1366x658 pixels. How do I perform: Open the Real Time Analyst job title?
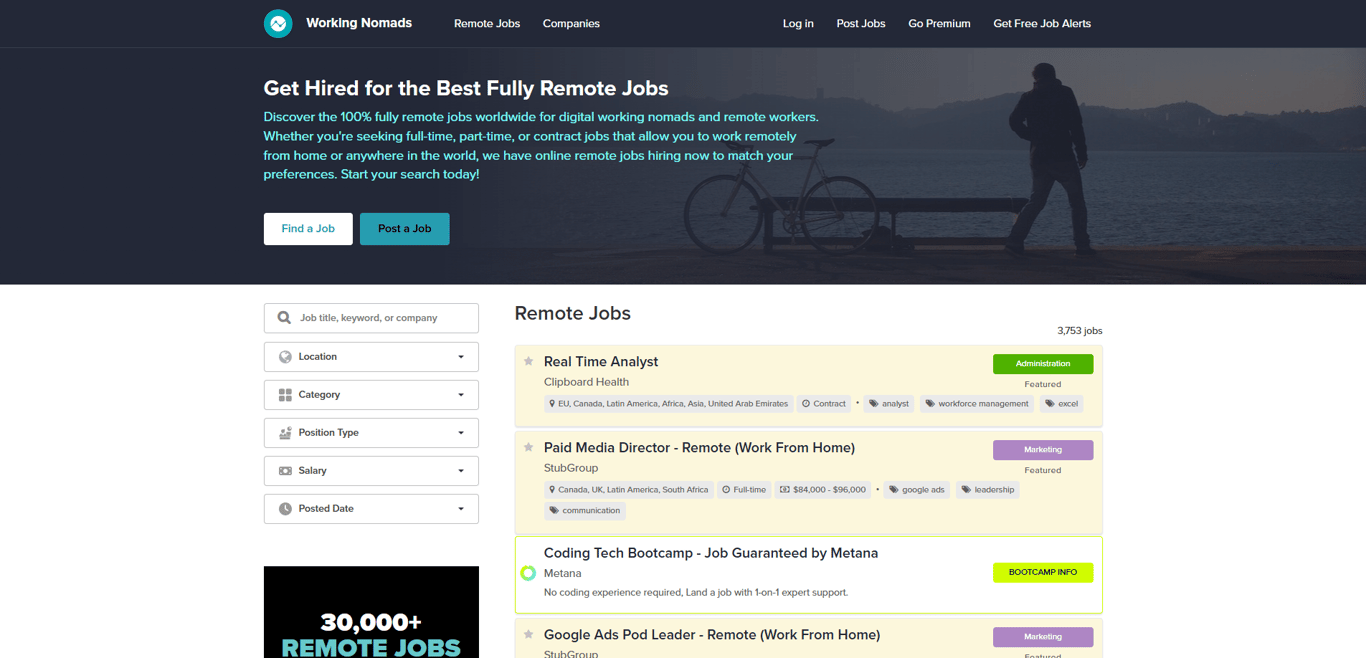[x=601, y=362]
